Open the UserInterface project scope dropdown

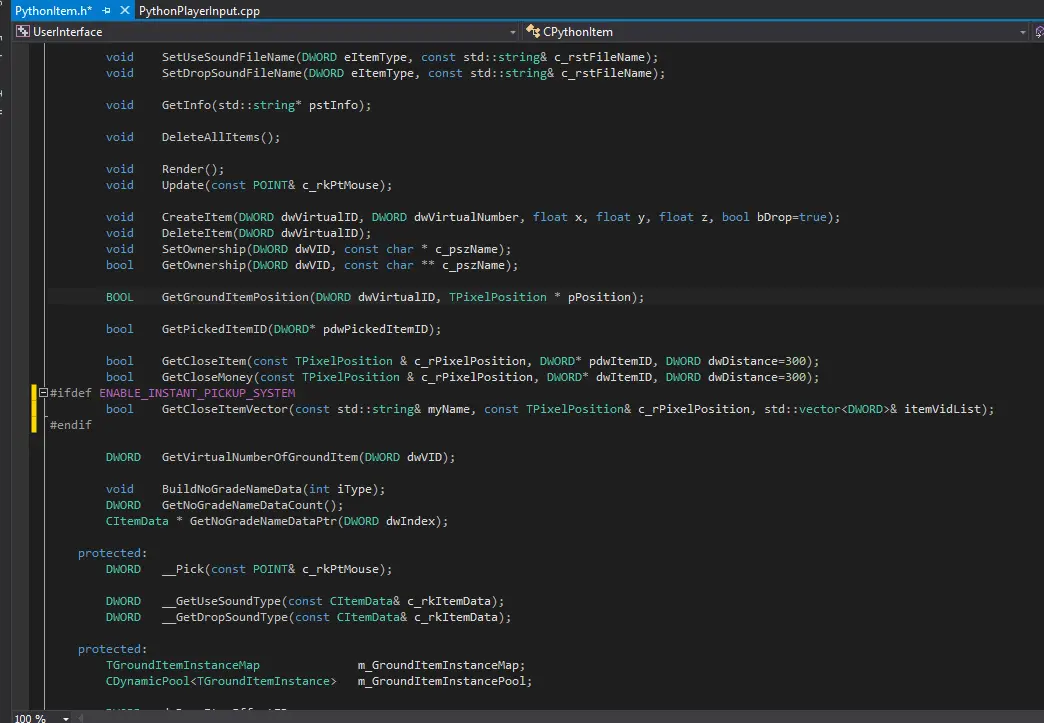pos(512,32)
